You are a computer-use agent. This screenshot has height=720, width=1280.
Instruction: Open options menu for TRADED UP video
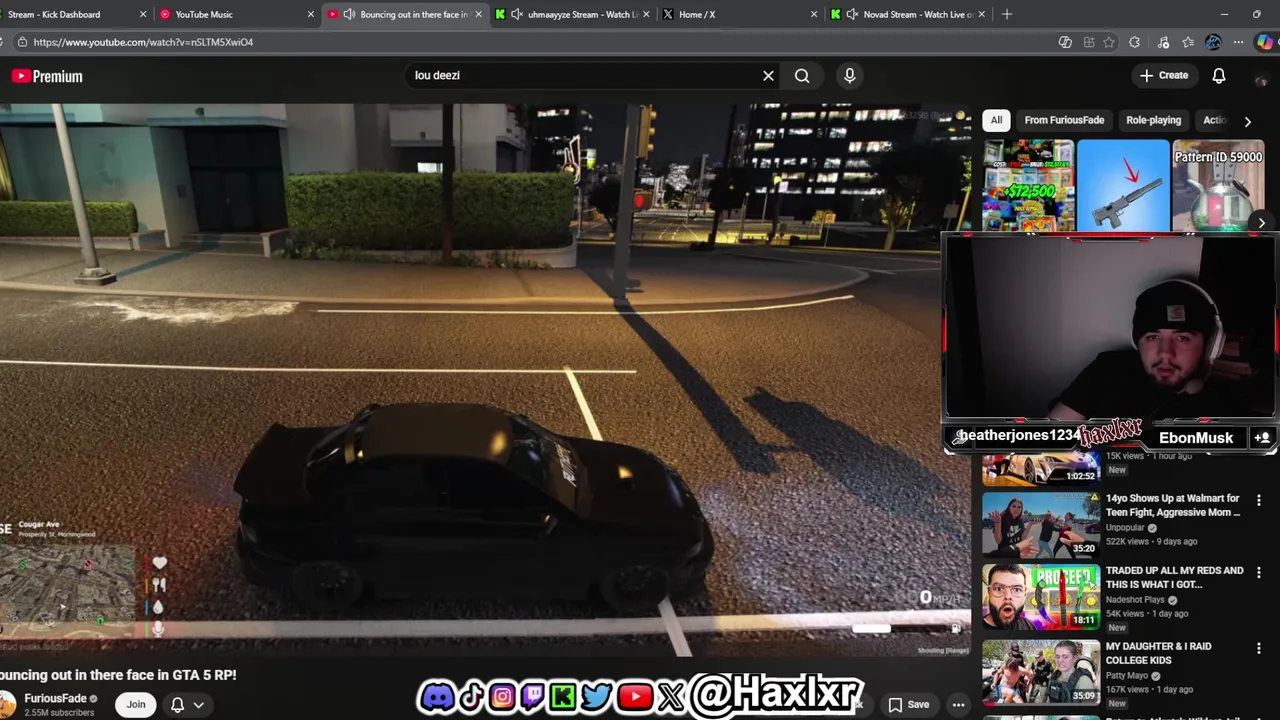coord(1259,572)
